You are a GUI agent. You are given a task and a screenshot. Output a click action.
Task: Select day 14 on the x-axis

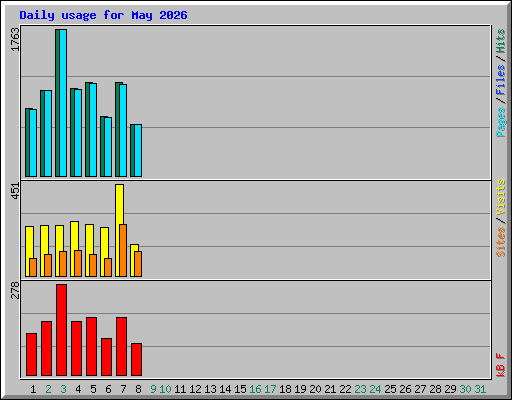(x=225, y=389)
